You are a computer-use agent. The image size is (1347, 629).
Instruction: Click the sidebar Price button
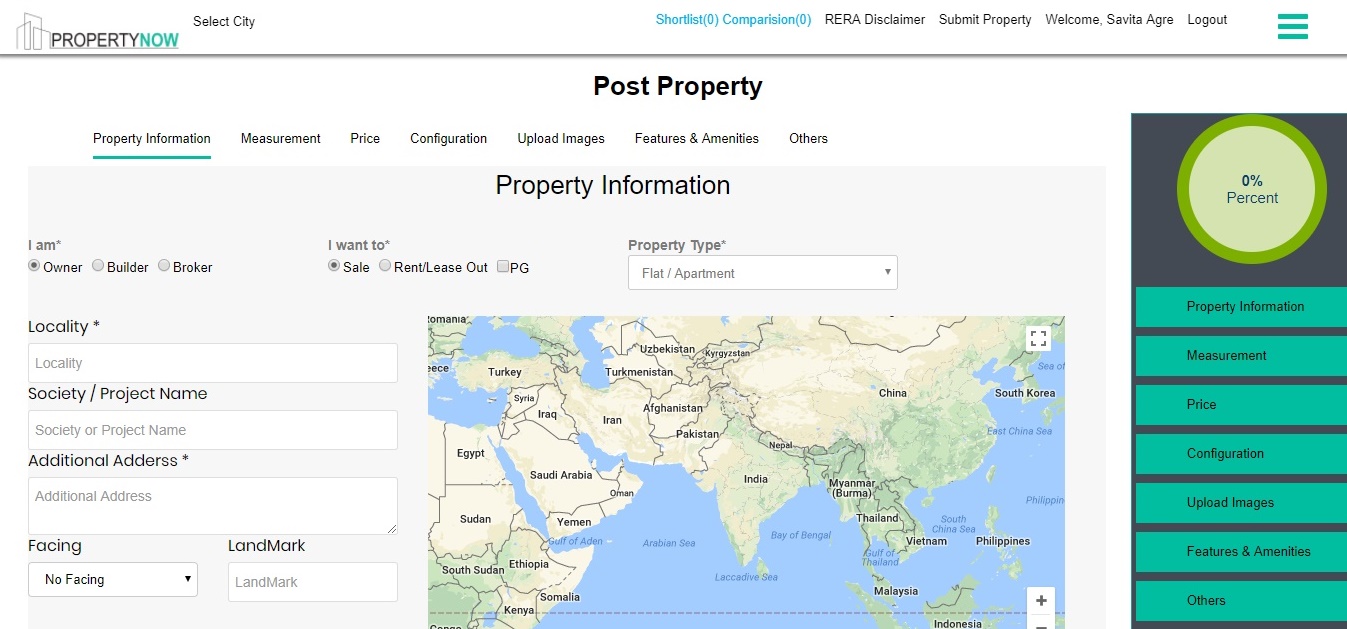1241,405
